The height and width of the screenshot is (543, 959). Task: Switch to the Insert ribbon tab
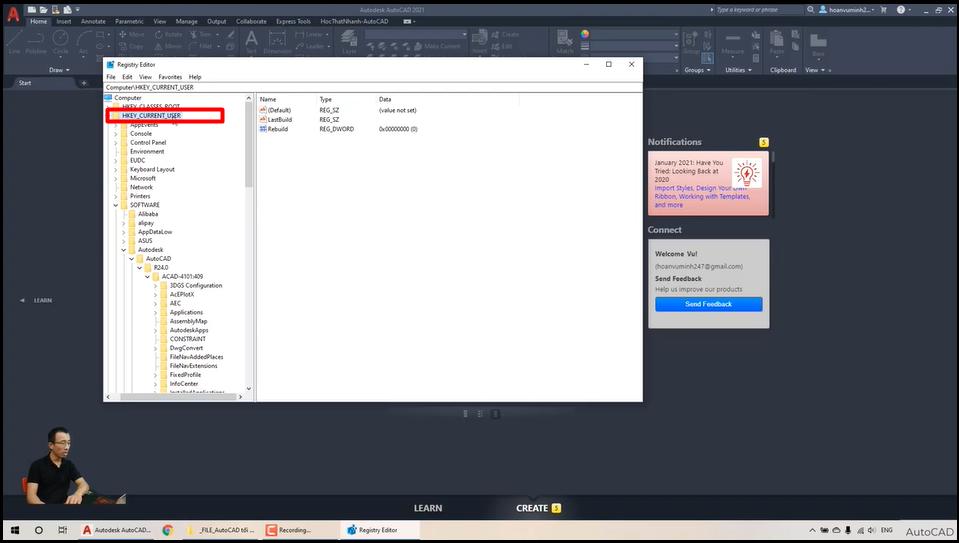(64, 21)
